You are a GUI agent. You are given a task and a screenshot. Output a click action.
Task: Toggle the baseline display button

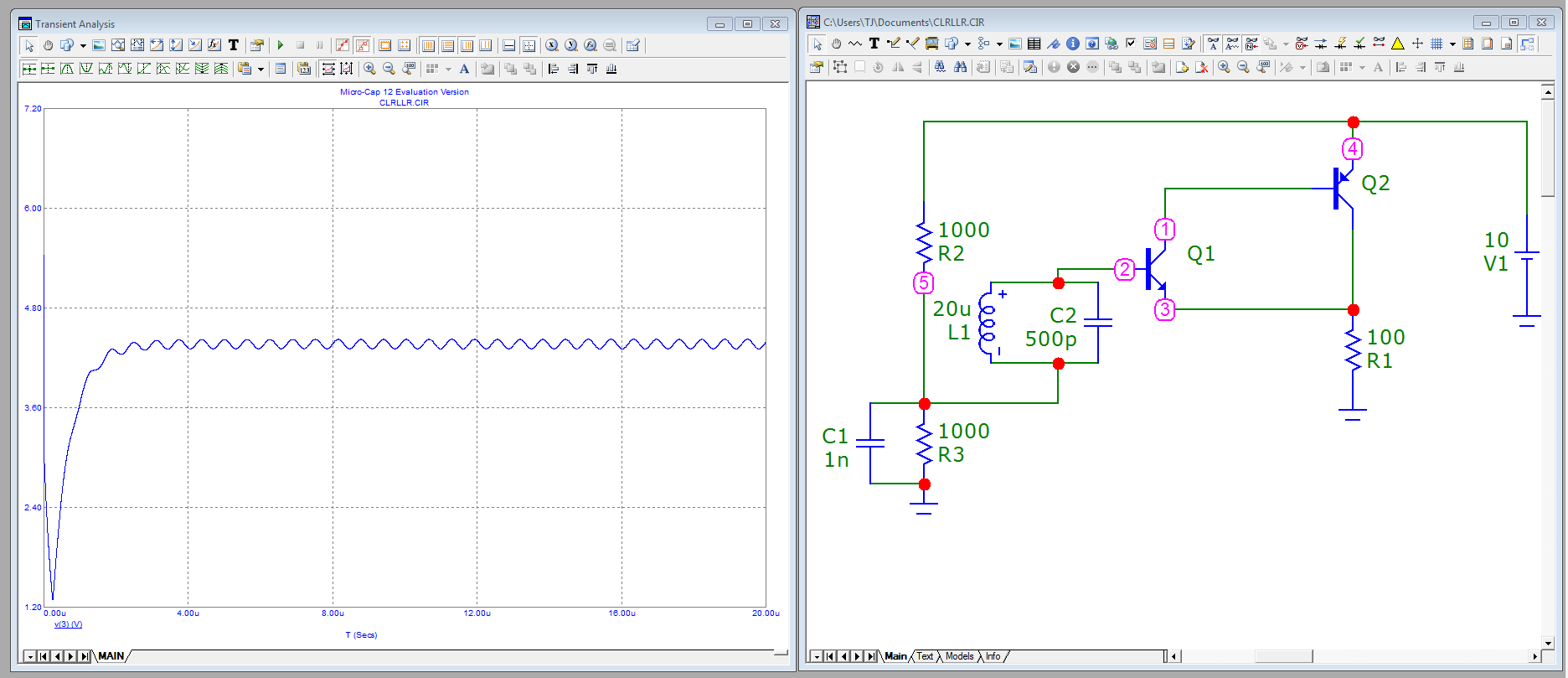tap(508, 45)
